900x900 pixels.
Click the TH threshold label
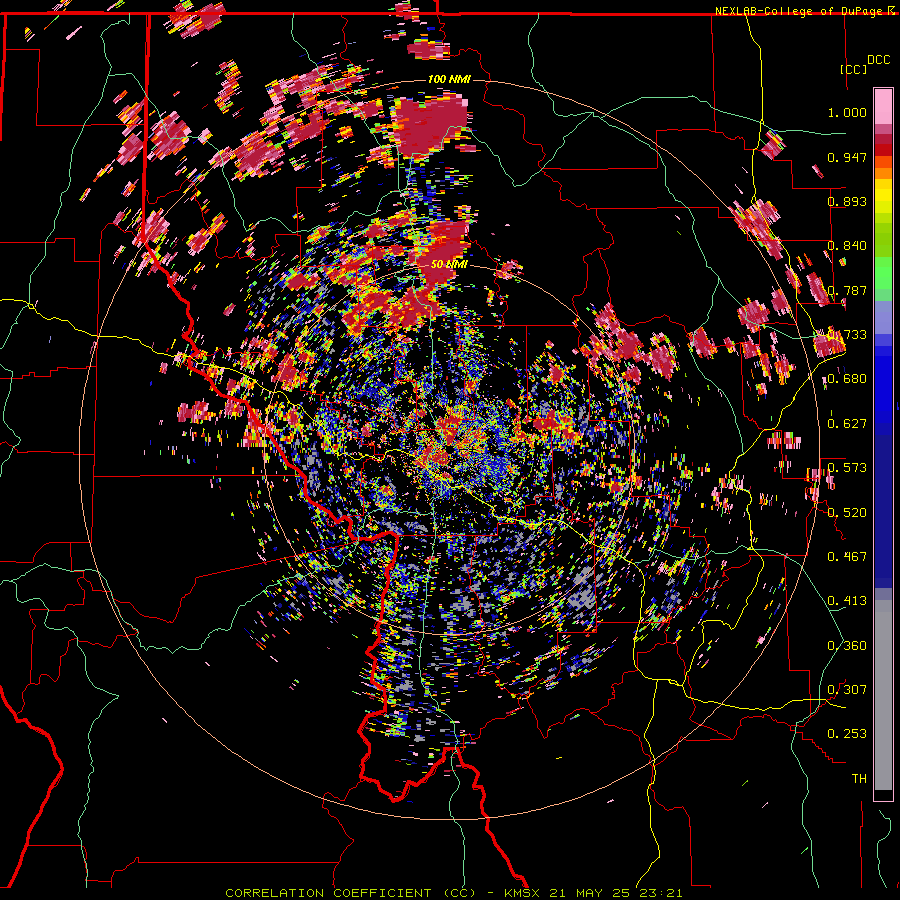[859, 779]
